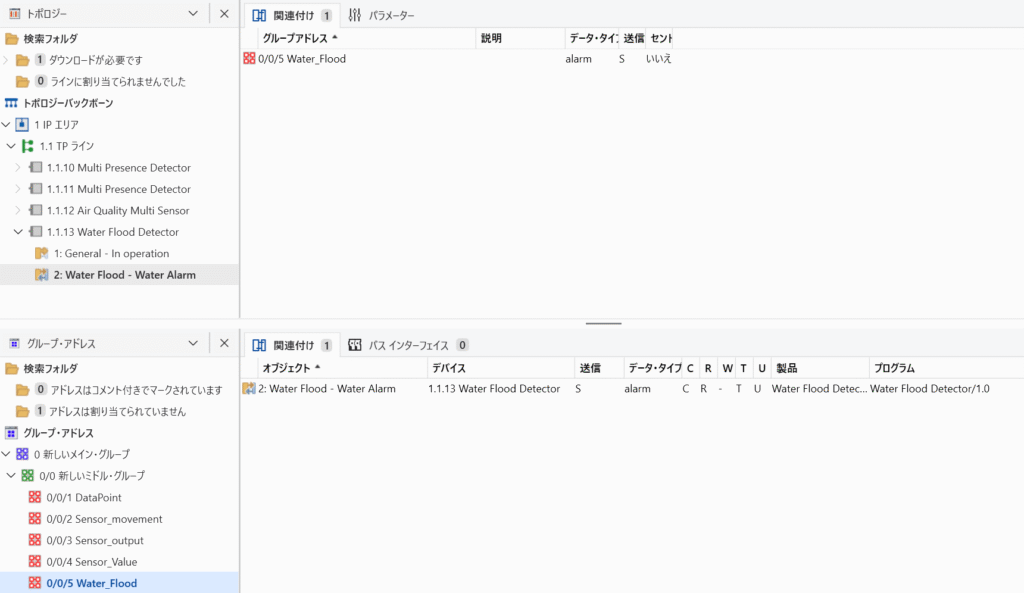Collapse '0 新しいメイン・グループ' node

click(6, 454)
